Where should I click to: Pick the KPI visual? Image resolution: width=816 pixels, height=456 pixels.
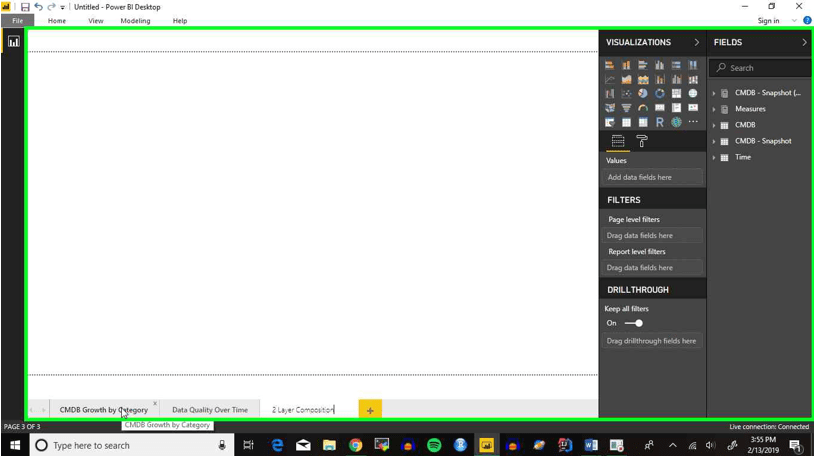pos(693,108)
